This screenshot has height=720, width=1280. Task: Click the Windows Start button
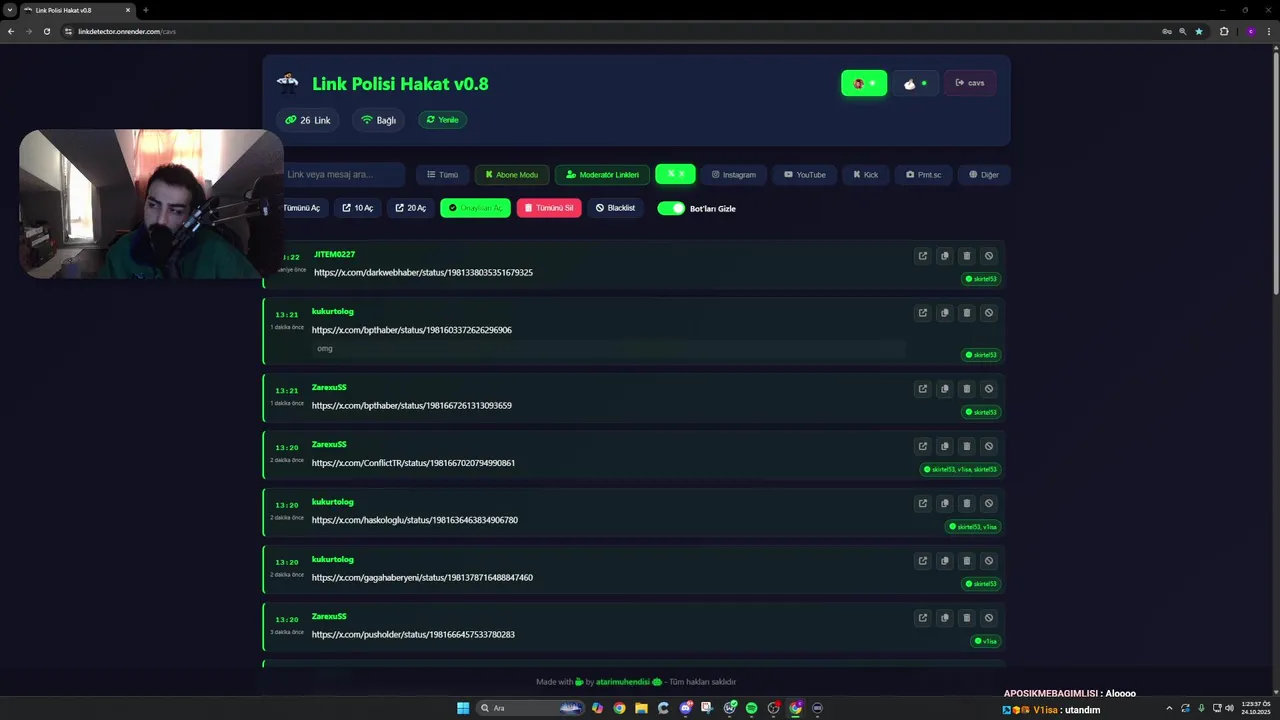point(463,708)
